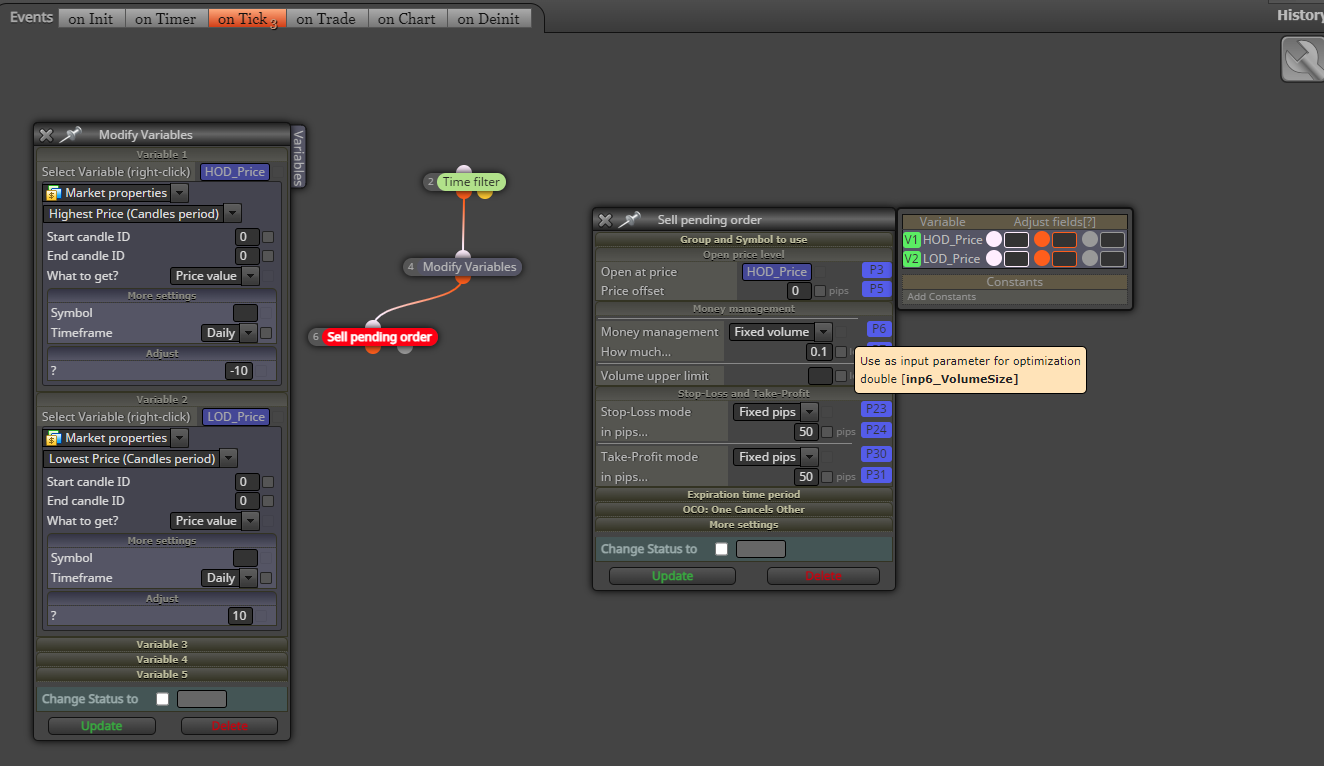Image resolution: width=1324 pixels, height=766 pixels.
Task: Click Update in the Sell pending order panel
Action: [x=672, y=576]
